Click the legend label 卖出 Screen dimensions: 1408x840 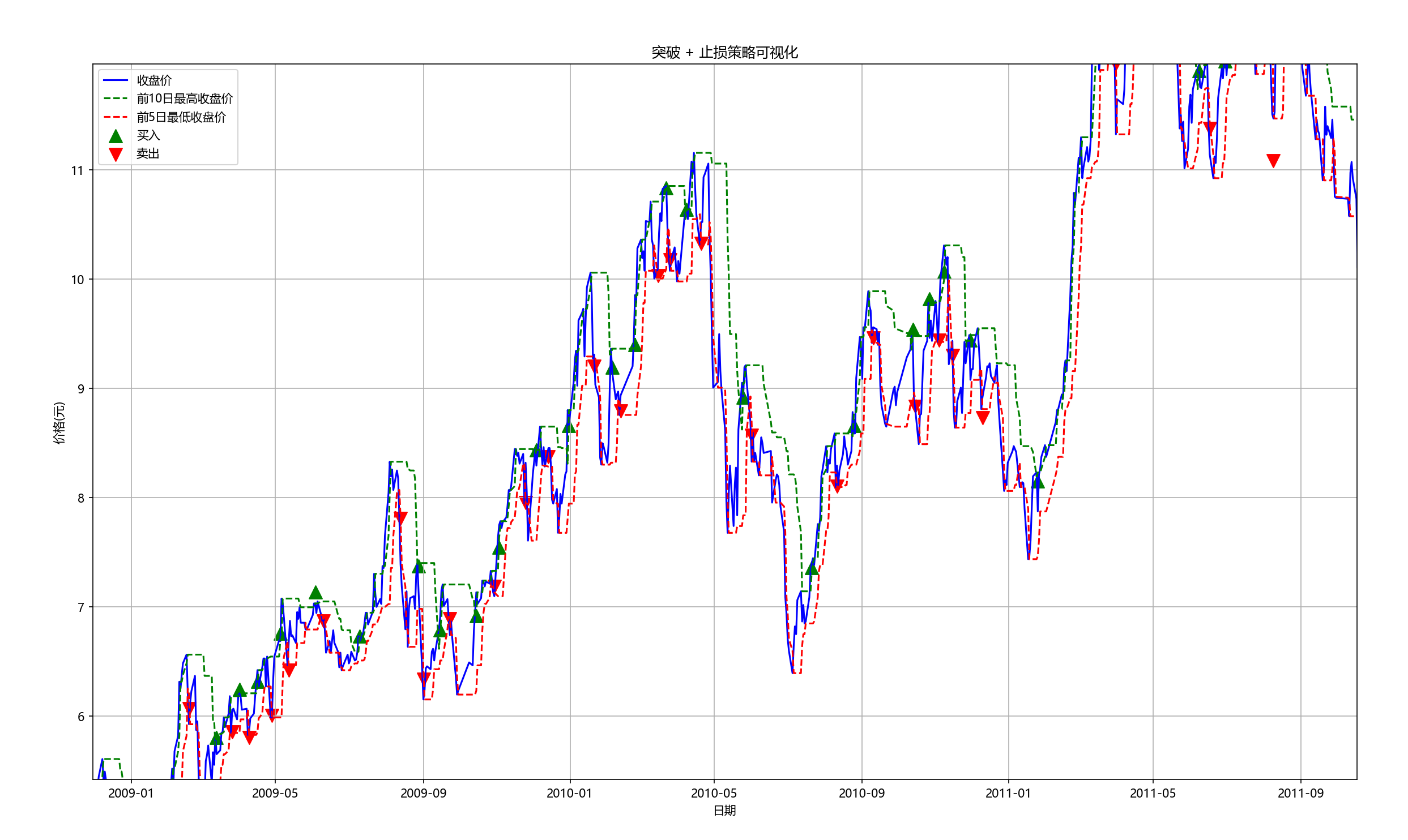(x=148, y=153)
